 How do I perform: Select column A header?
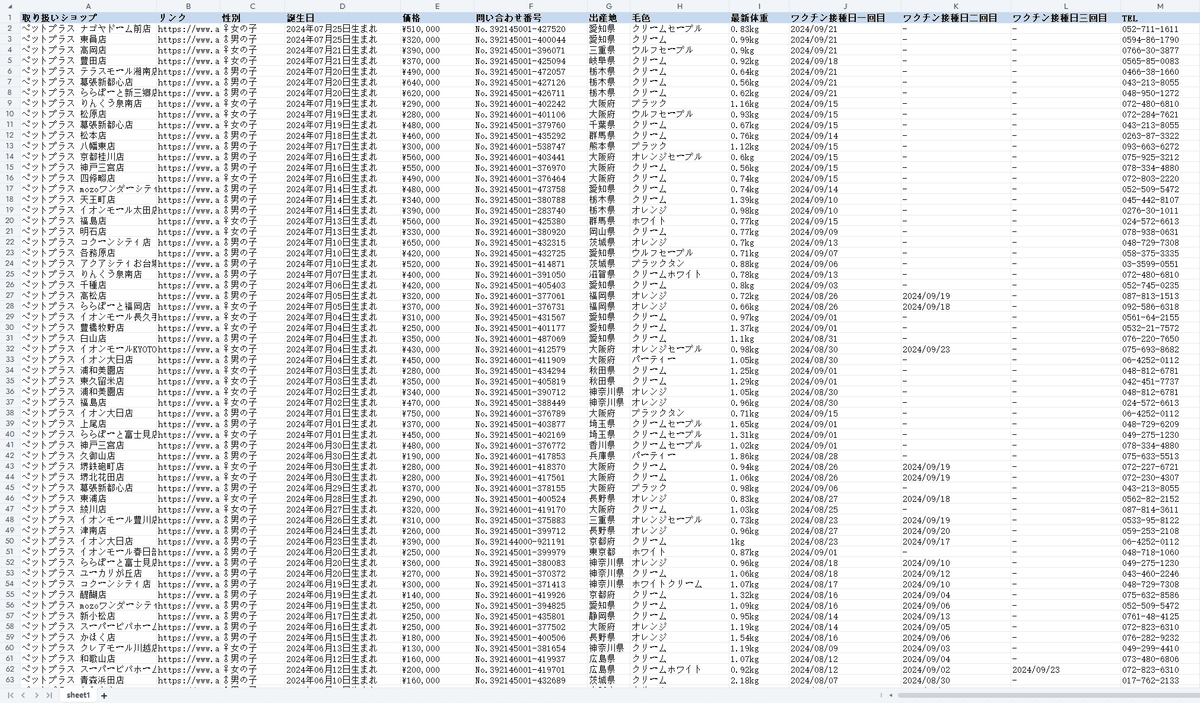[87, 6]
